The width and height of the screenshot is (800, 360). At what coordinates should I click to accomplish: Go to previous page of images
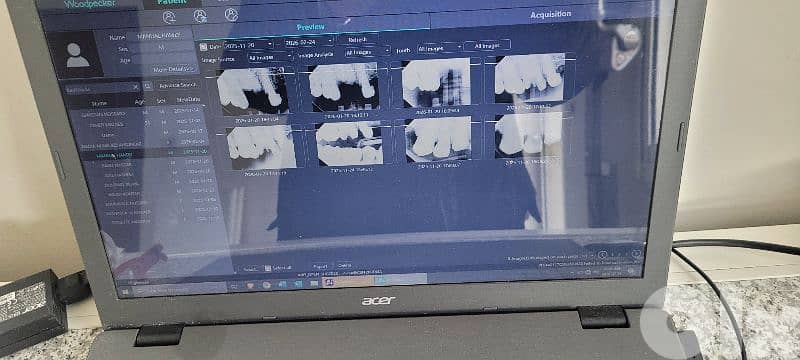click(603, 254)
